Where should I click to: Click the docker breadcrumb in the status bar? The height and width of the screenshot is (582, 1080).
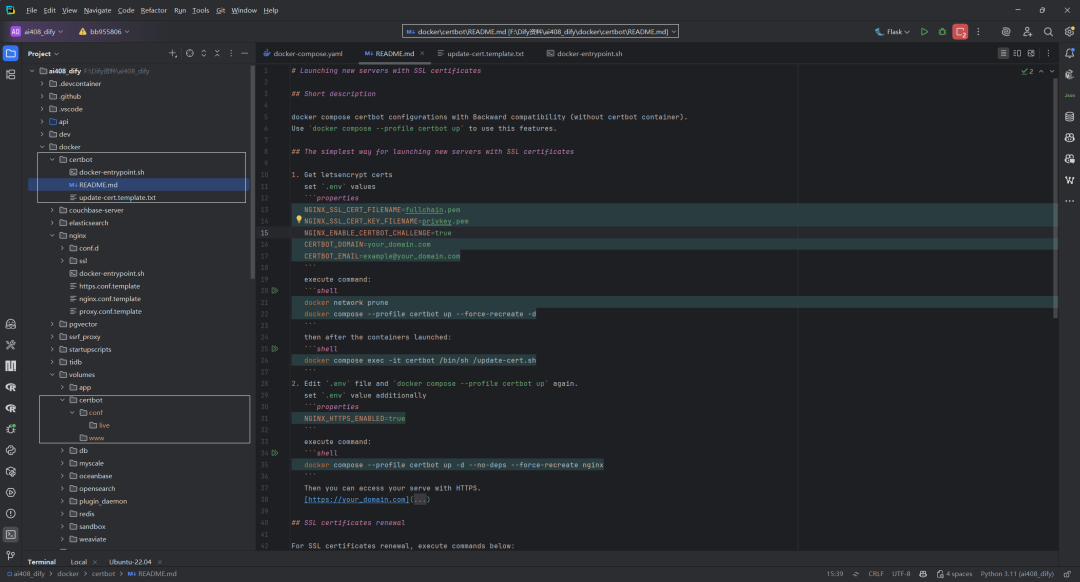[x=68, y=574]
